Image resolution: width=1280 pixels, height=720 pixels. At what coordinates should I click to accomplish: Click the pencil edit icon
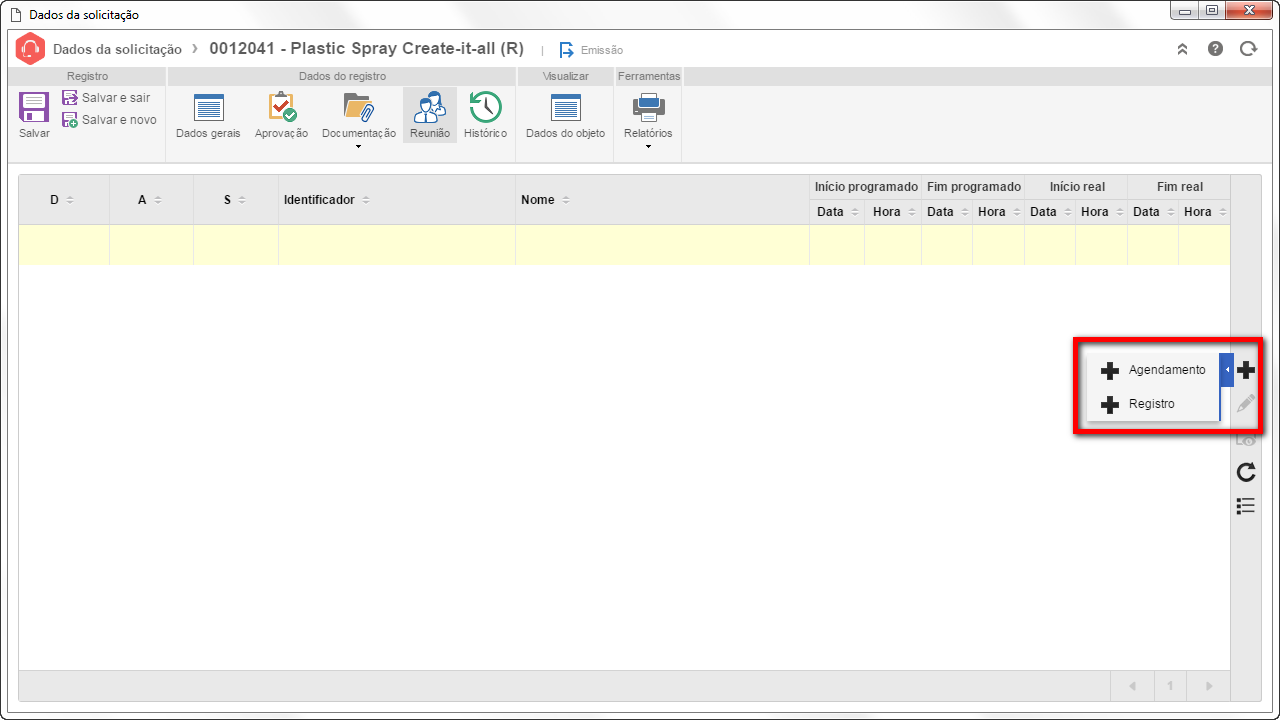1246,404
